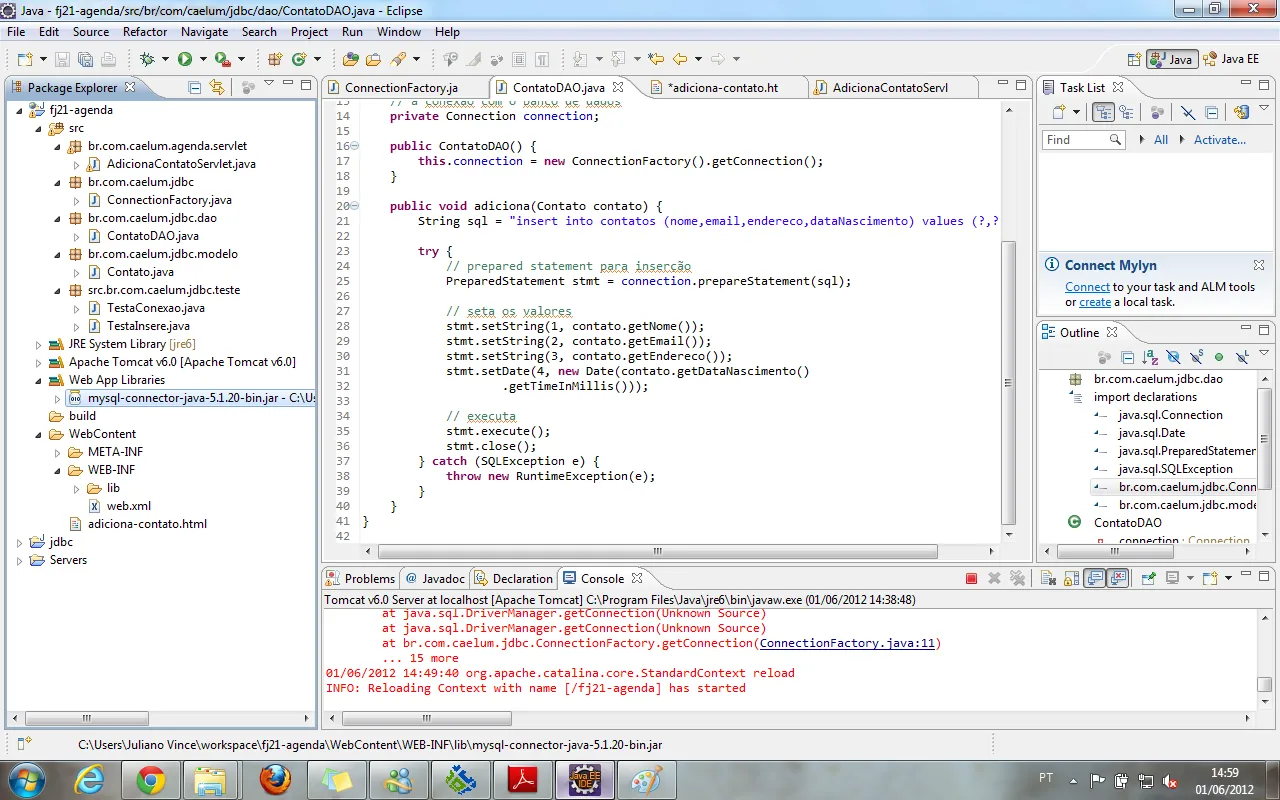Collapse the WebContent folder
Screen dimensions: 1280x800
[x=39, y=434]
